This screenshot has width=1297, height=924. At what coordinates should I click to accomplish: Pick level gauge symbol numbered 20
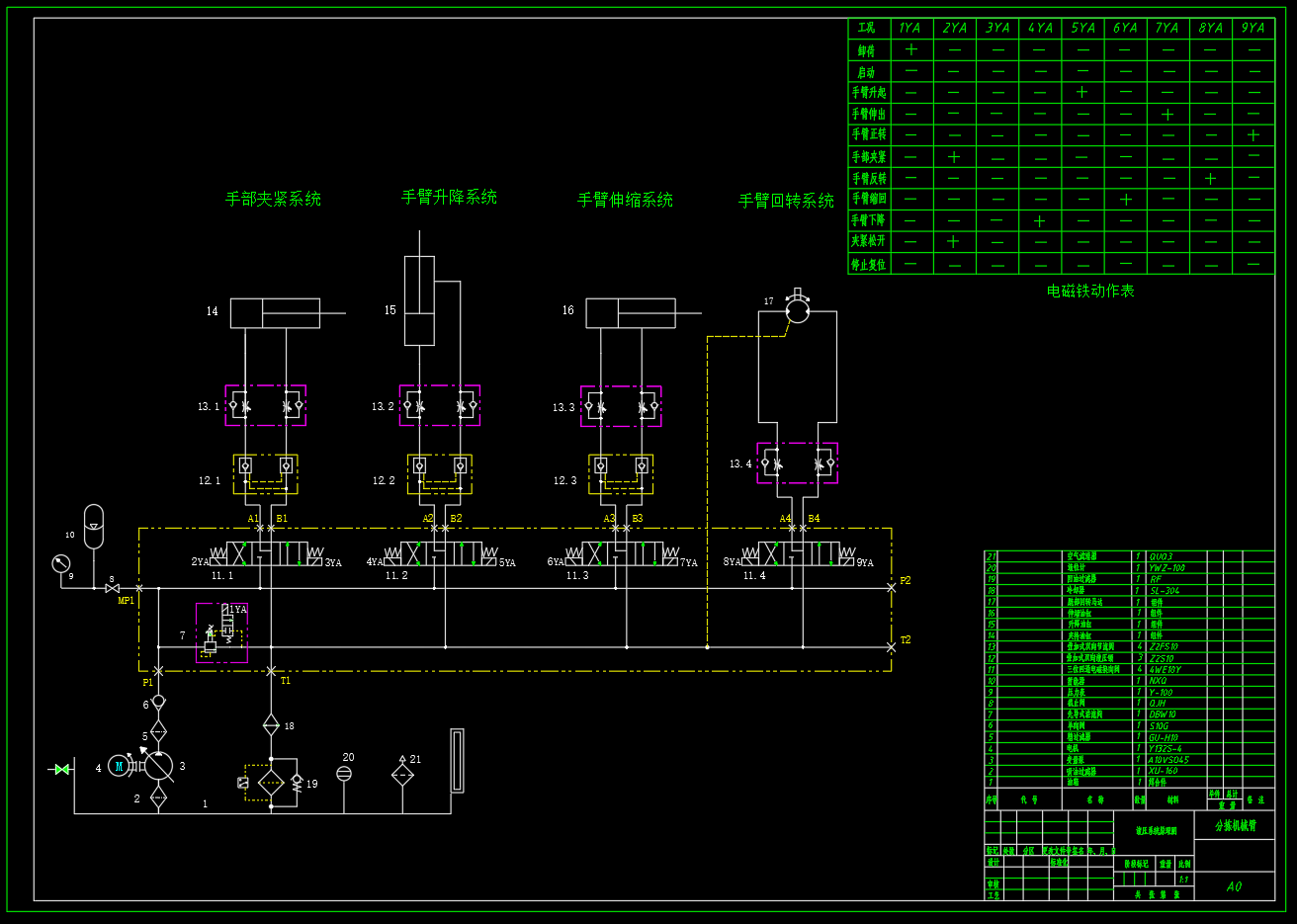click(x=344, y=774)
